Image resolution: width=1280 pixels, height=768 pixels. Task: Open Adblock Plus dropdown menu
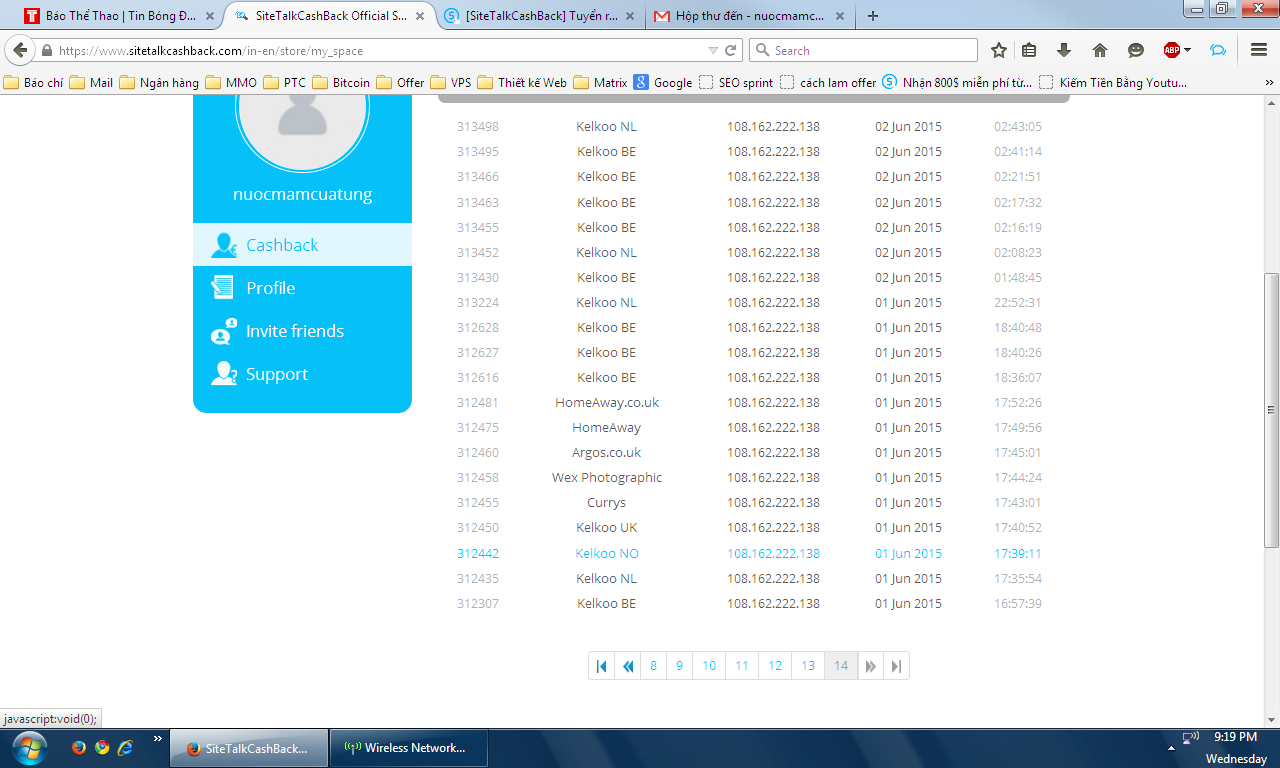[1187, 51]
